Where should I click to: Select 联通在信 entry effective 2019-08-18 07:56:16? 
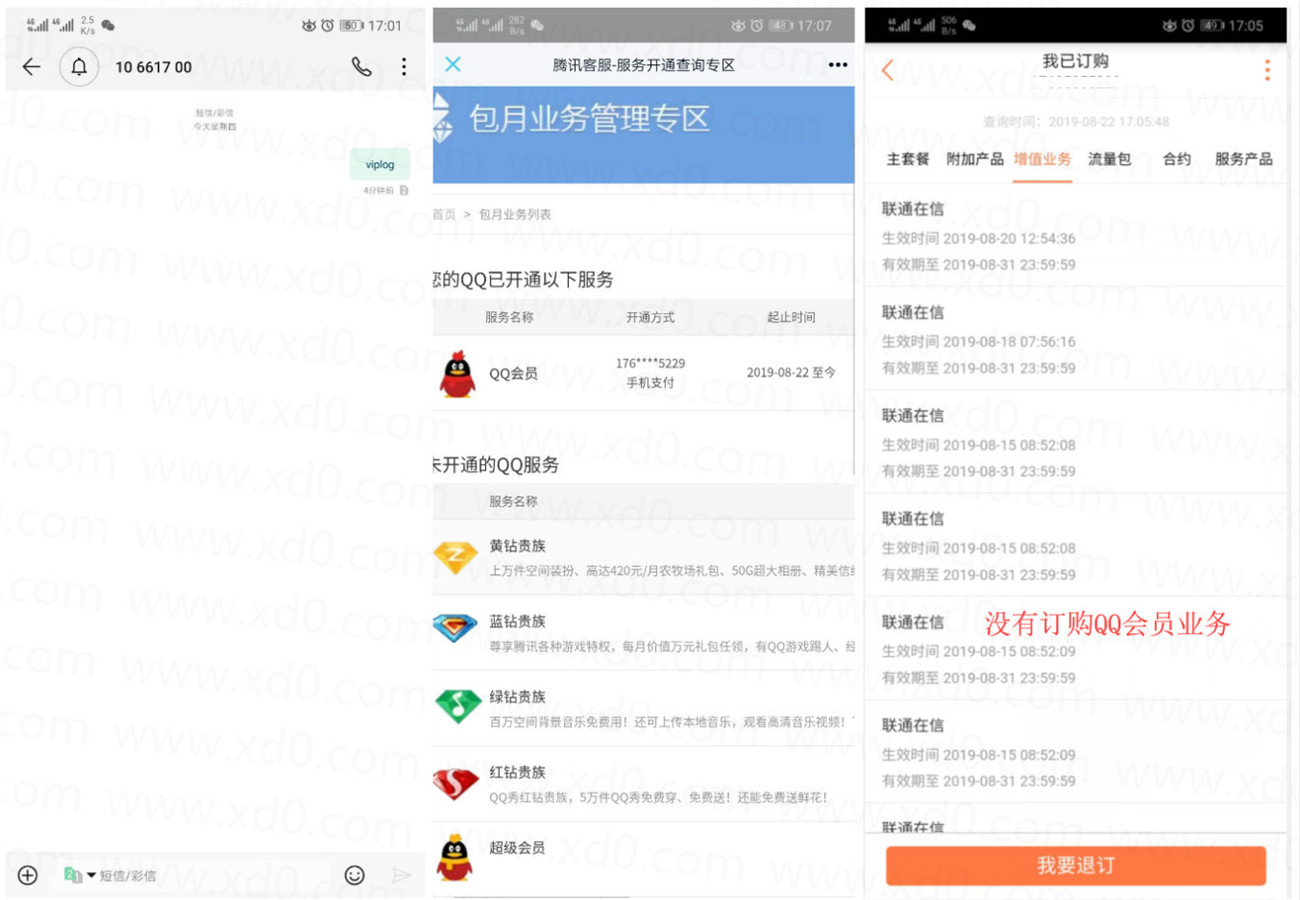1076,339
